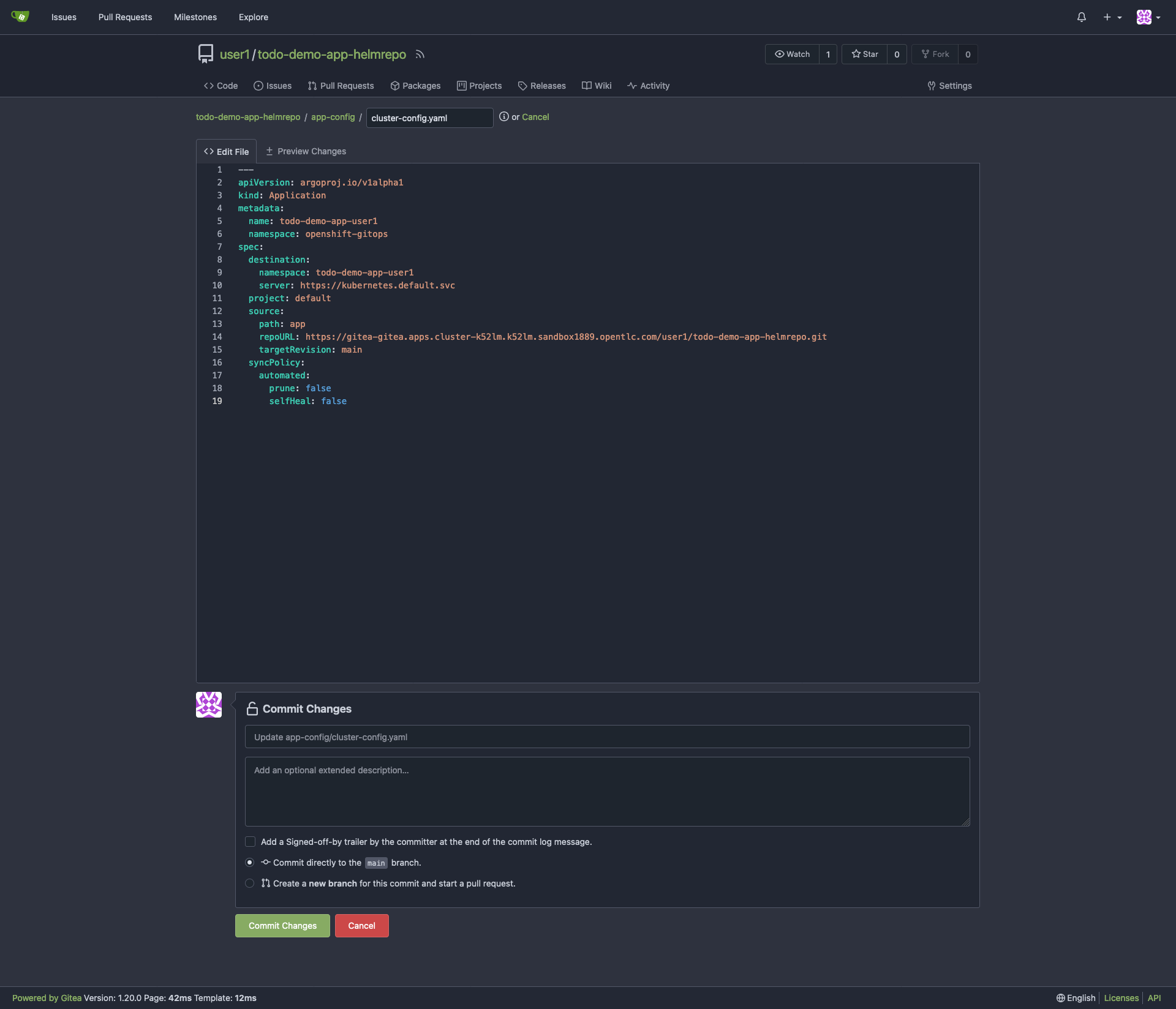Open repository Settings
The image size is (1176, 1009).
[949, 86]
